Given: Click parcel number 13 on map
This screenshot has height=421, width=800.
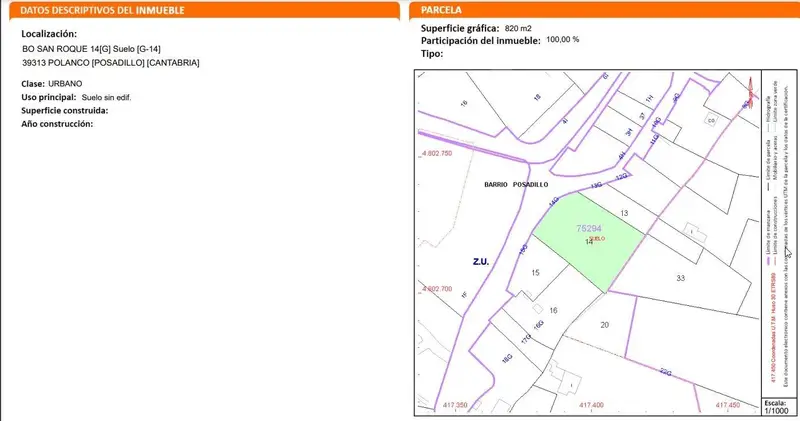Looking at the screenshot, I should point(624,213).
